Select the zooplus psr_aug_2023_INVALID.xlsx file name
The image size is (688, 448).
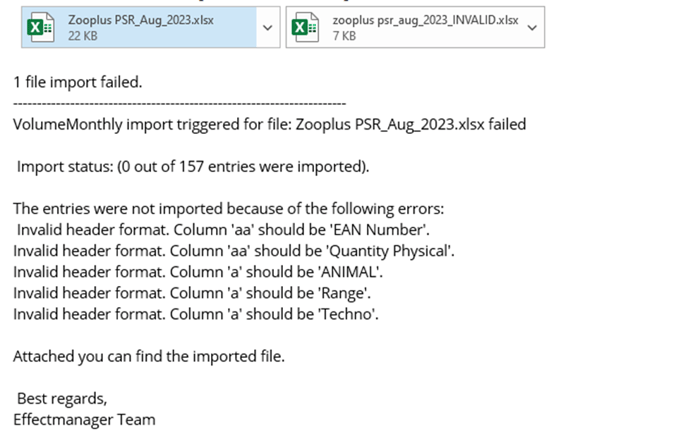click(425, 20)
